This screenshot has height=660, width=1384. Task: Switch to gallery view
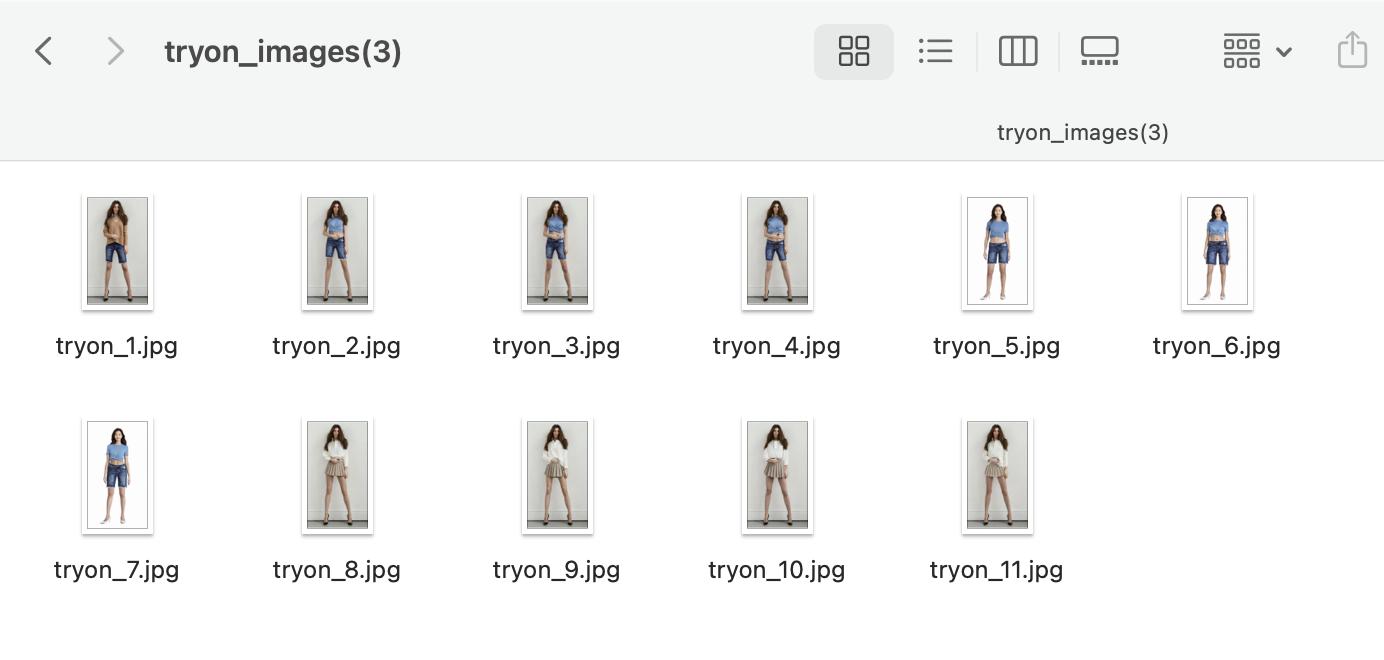tap(1099, 51)
